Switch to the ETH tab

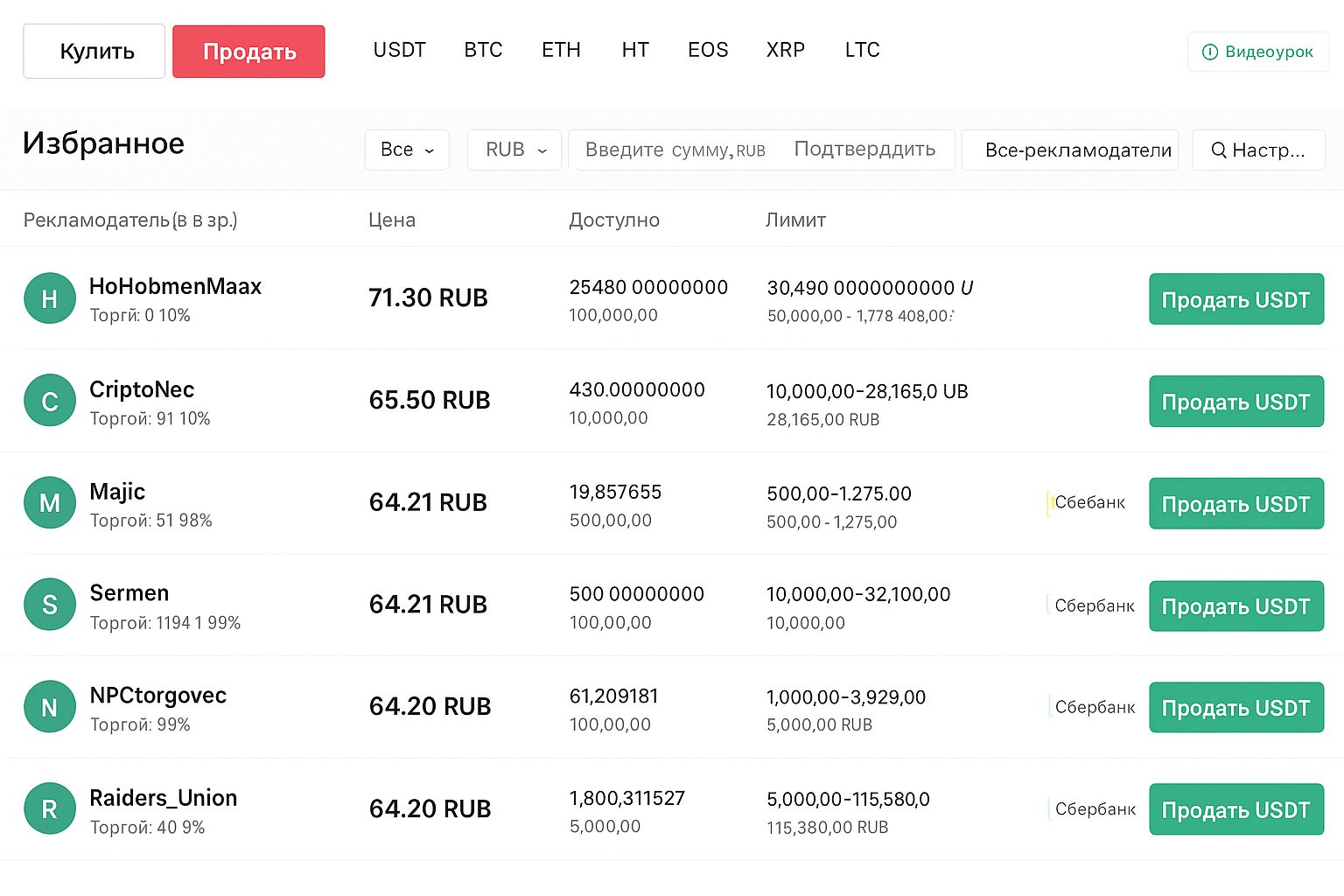click(x=561, y=50)
